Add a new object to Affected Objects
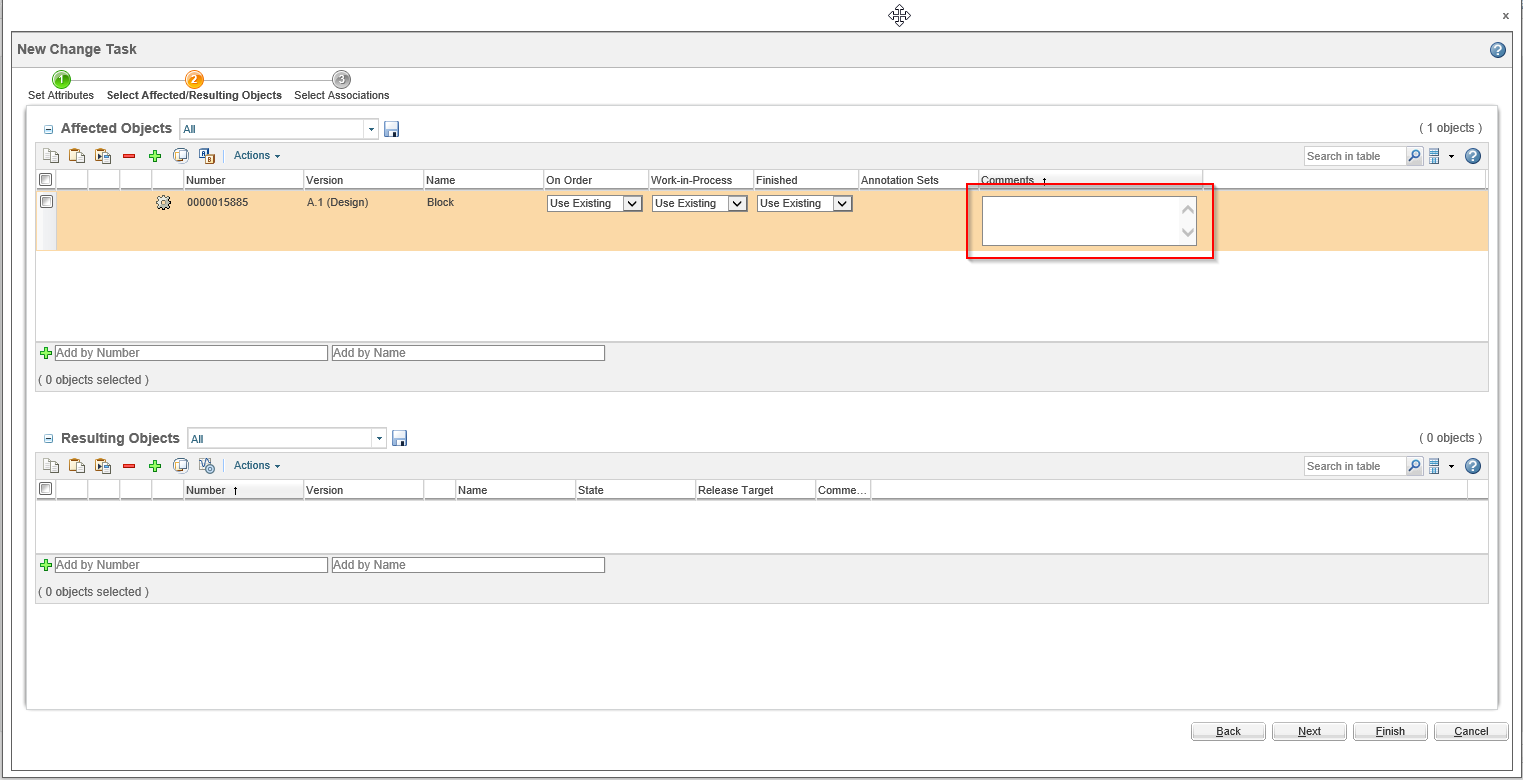1523x780 pixels. tap(155, 155)
